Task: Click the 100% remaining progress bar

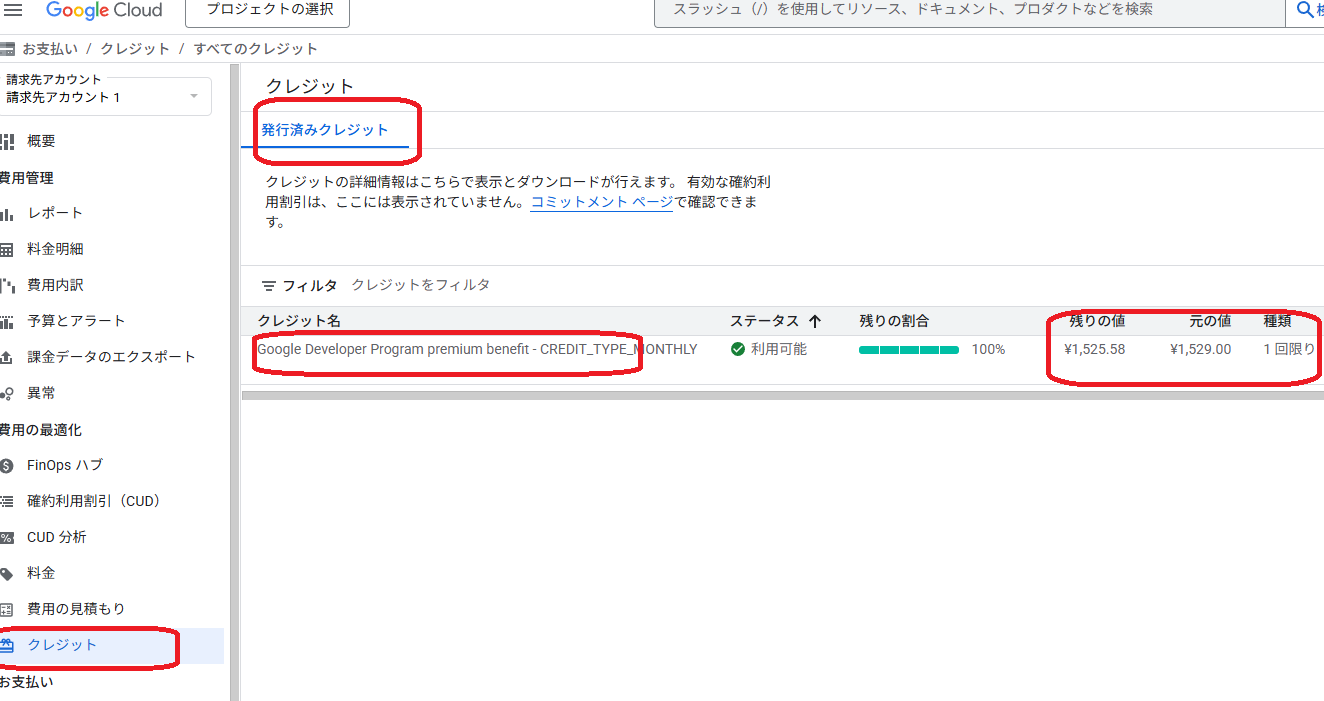Action: 908,349
